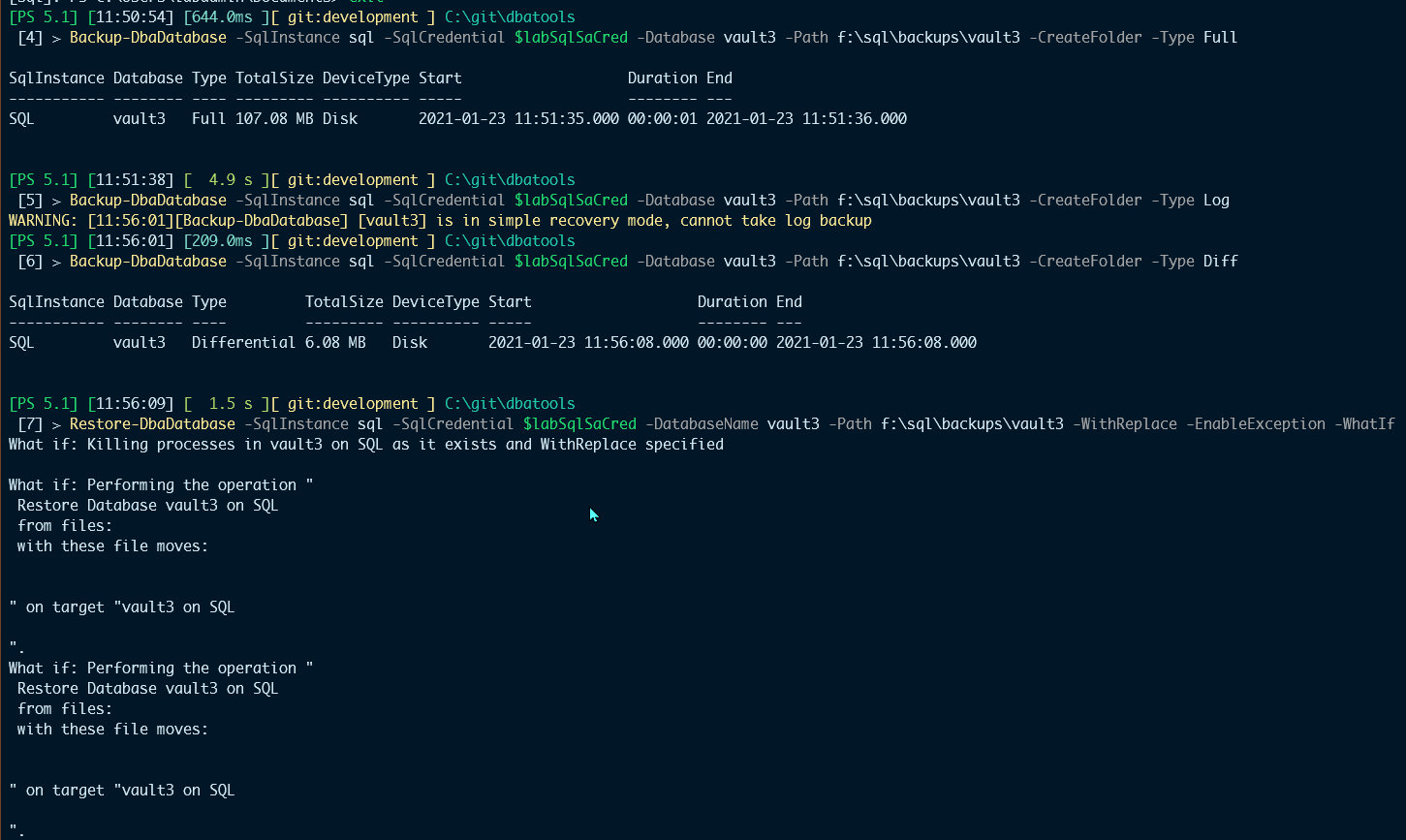The image size is (1406, 840).
Task: Click the 644.0ms execution duration badge
Action: [225, 16]
